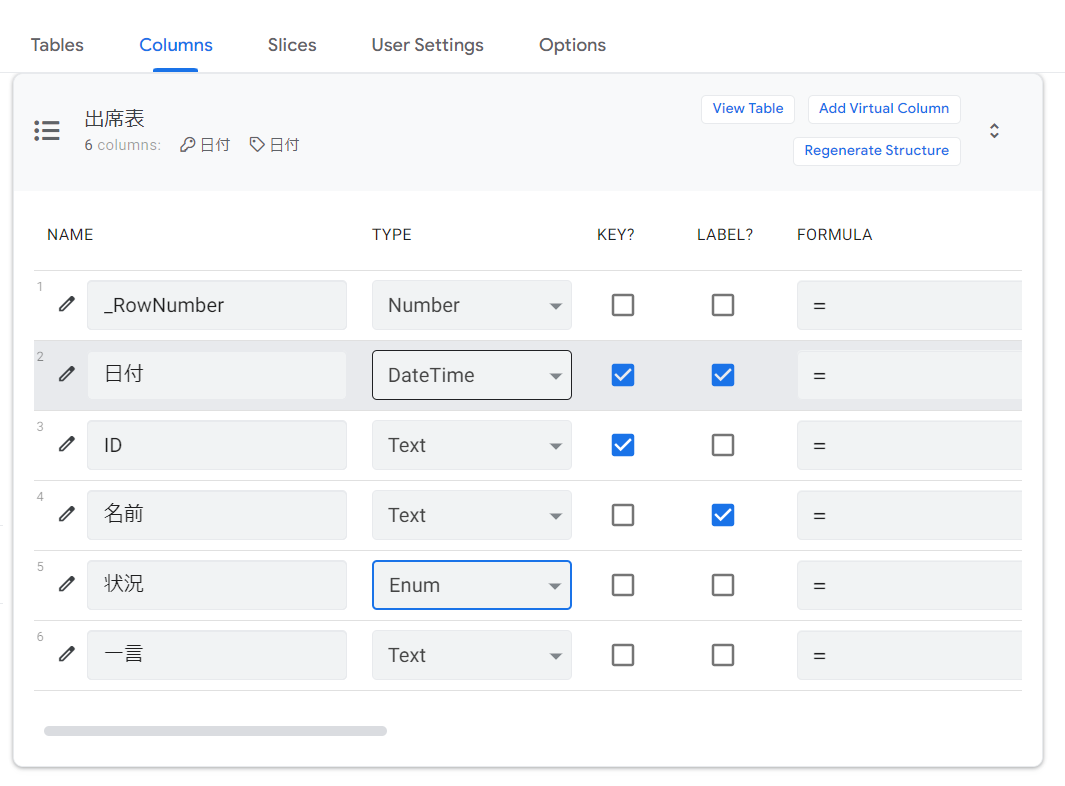Collapse the 出席表 table with the arrows icon
This screenshot has height=786, width=1065.
[994, 131]
